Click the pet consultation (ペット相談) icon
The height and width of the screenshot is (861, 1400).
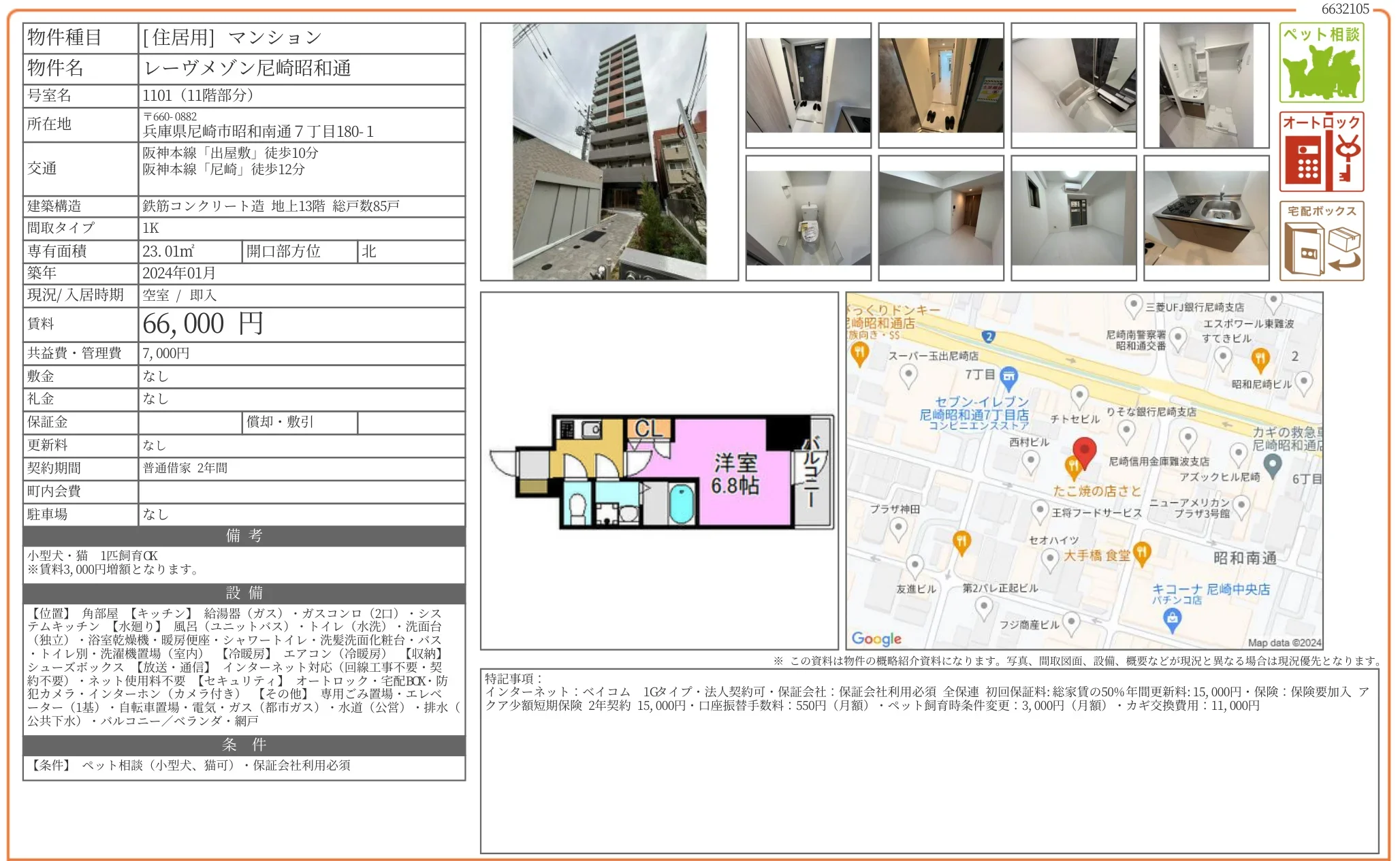(1320, 63)
